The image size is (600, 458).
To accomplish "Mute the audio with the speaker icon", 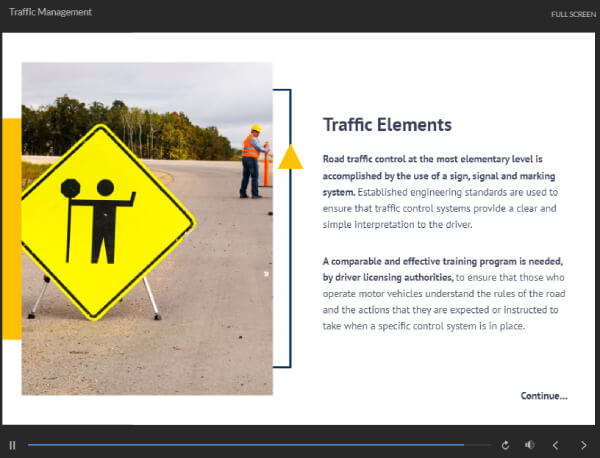I will (530, 445).
